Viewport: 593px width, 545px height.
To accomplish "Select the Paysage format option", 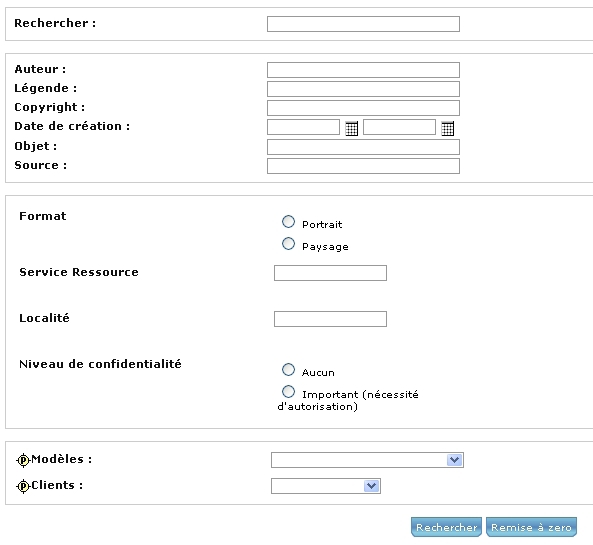I will tap(288, 244).
